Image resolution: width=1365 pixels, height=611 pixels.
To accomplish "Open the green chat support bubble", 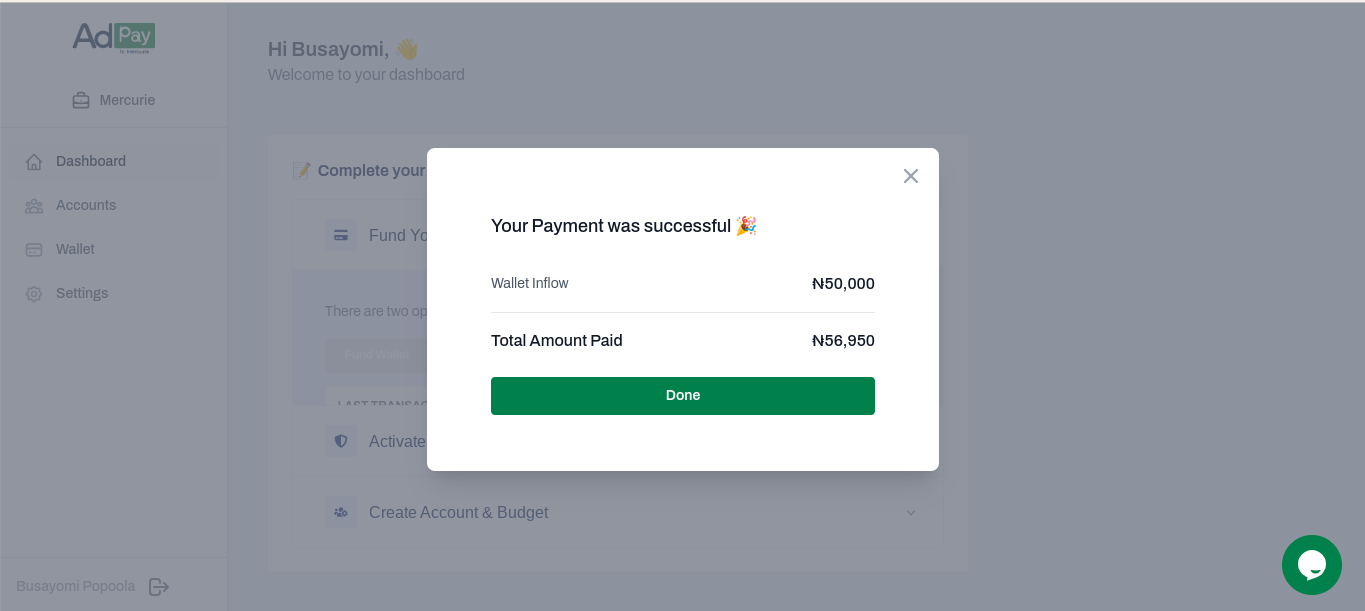I will click(1311, 565).
